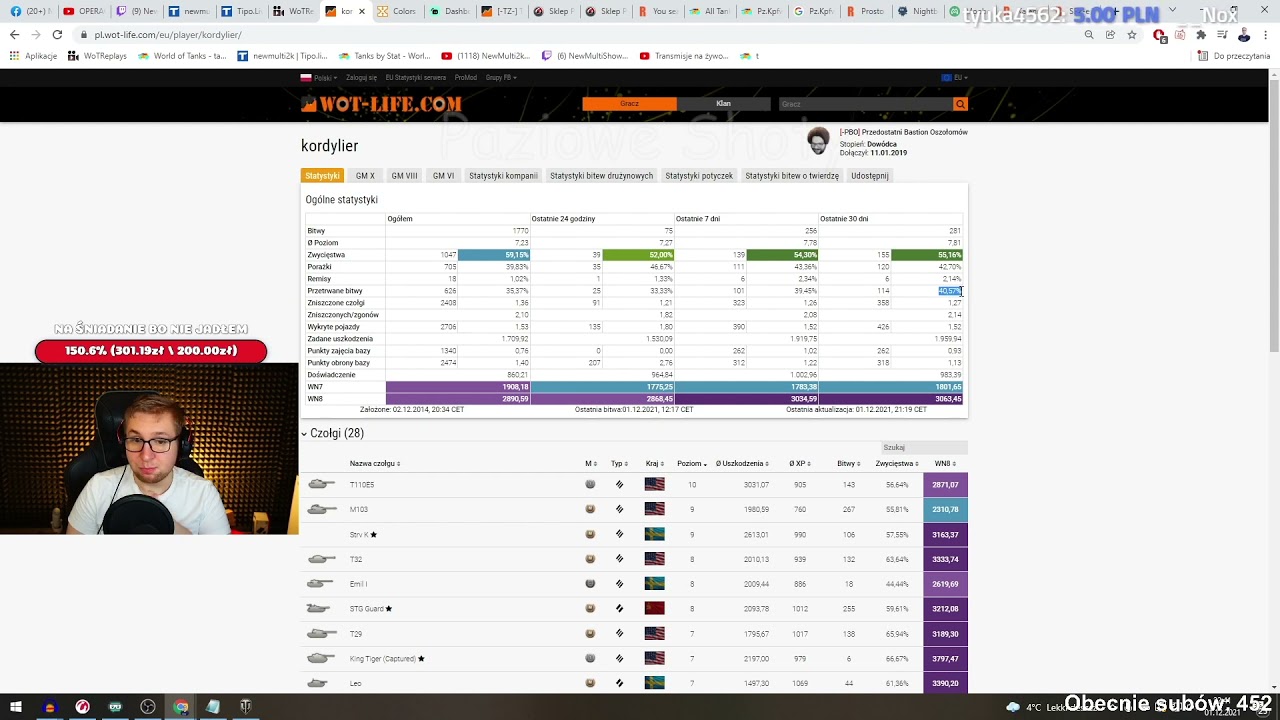Click the tank type icon for M103

(x=619, y=510)
